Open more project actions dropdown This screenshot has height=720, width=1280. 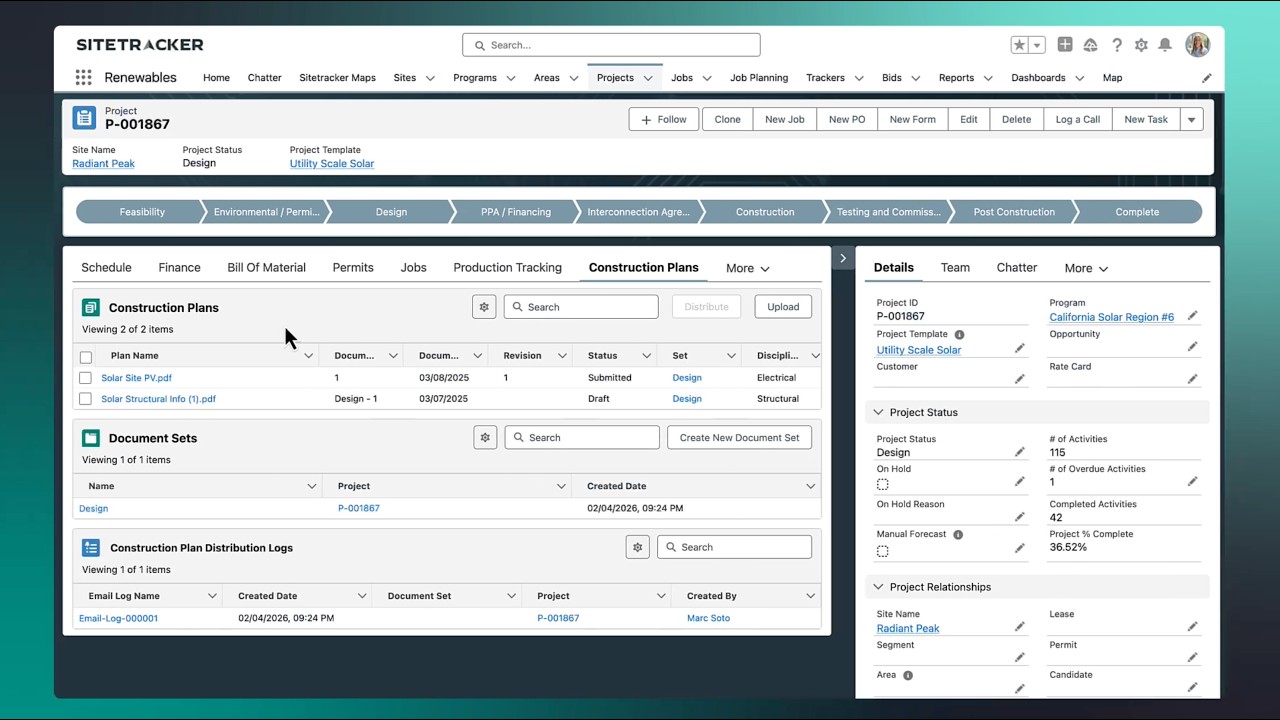tap(1191, 119)
